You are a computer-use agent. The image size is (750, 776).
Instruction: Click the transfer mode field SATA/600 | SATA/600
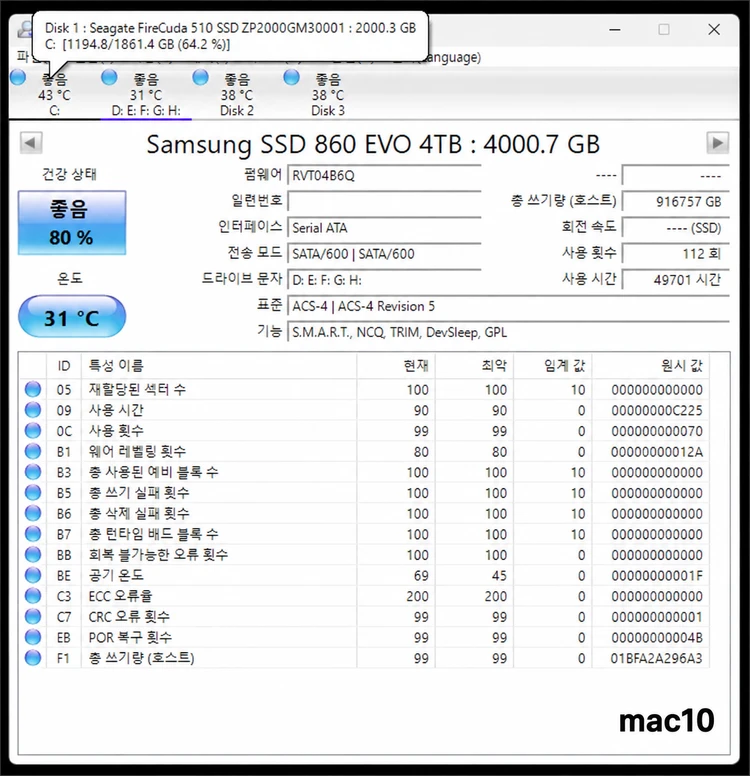pyautogui.click(x=384, y=254)
